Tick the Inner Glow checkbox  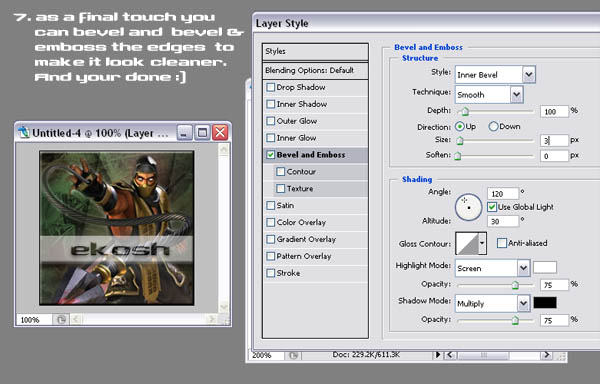(x=270, y=138)
